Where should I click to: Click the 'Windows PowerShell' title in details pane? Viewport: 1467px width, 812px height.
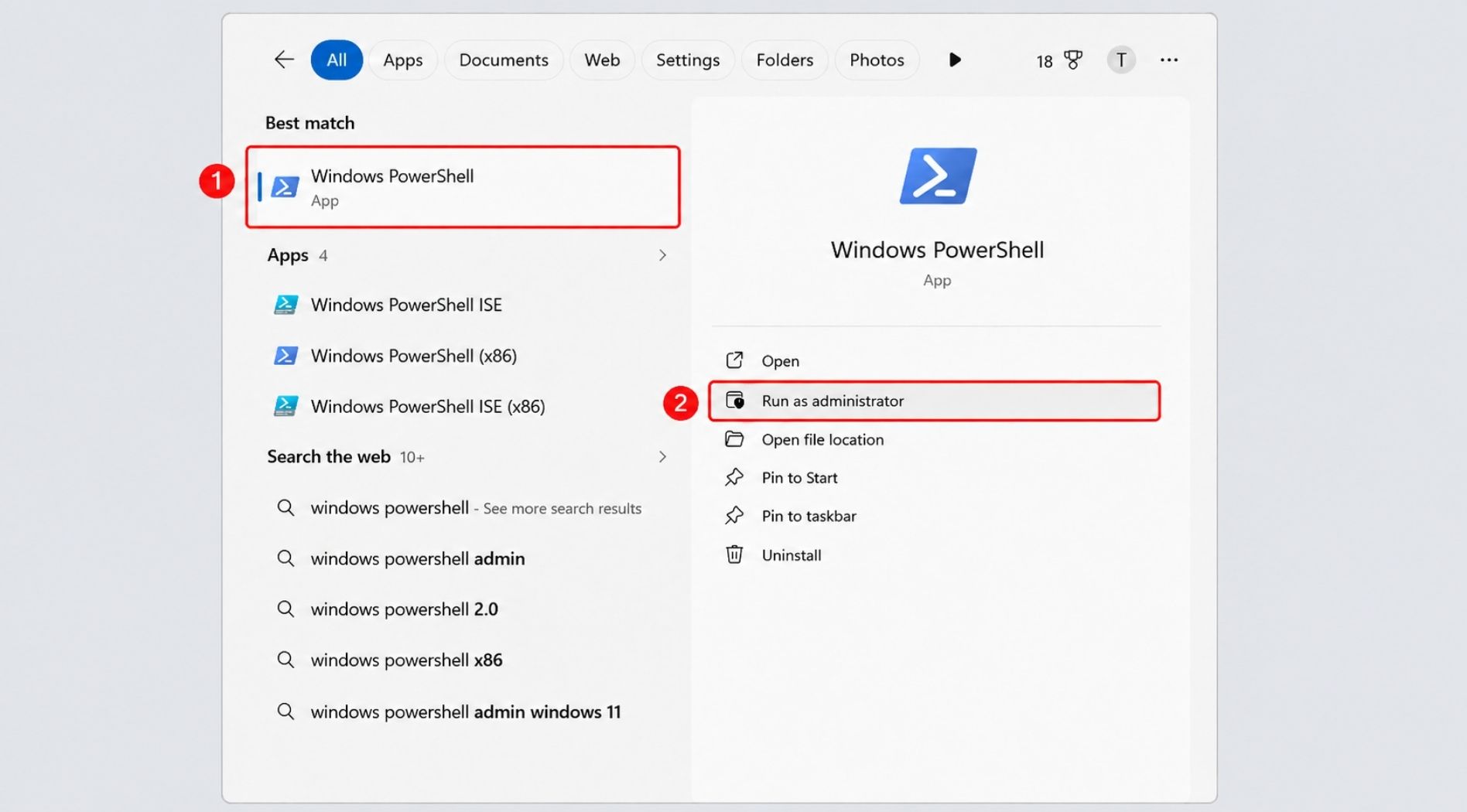pyautogui.click(x=938, y=250)
